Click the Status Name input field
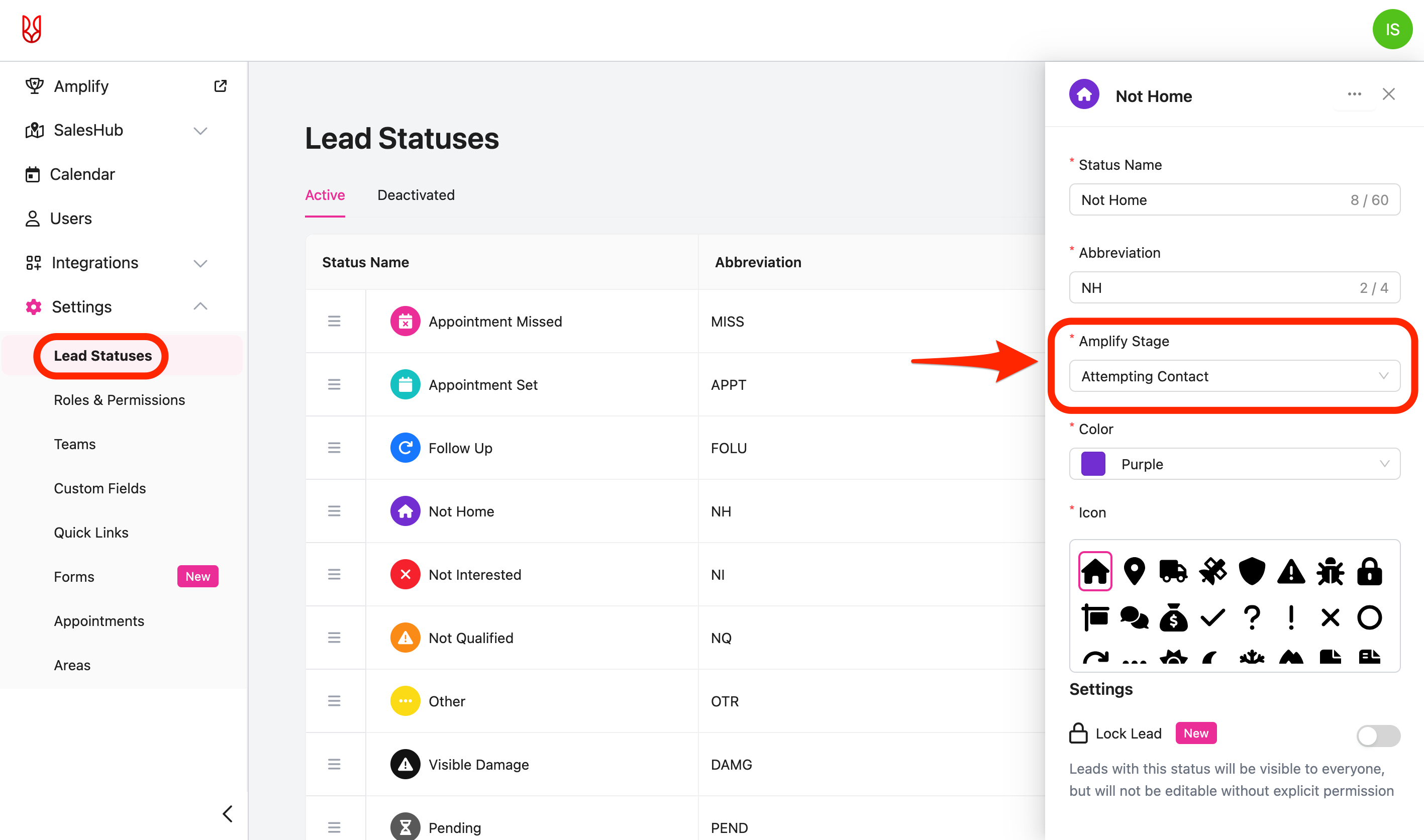Screen dimensions: 1424x840 click(1211, 200)
